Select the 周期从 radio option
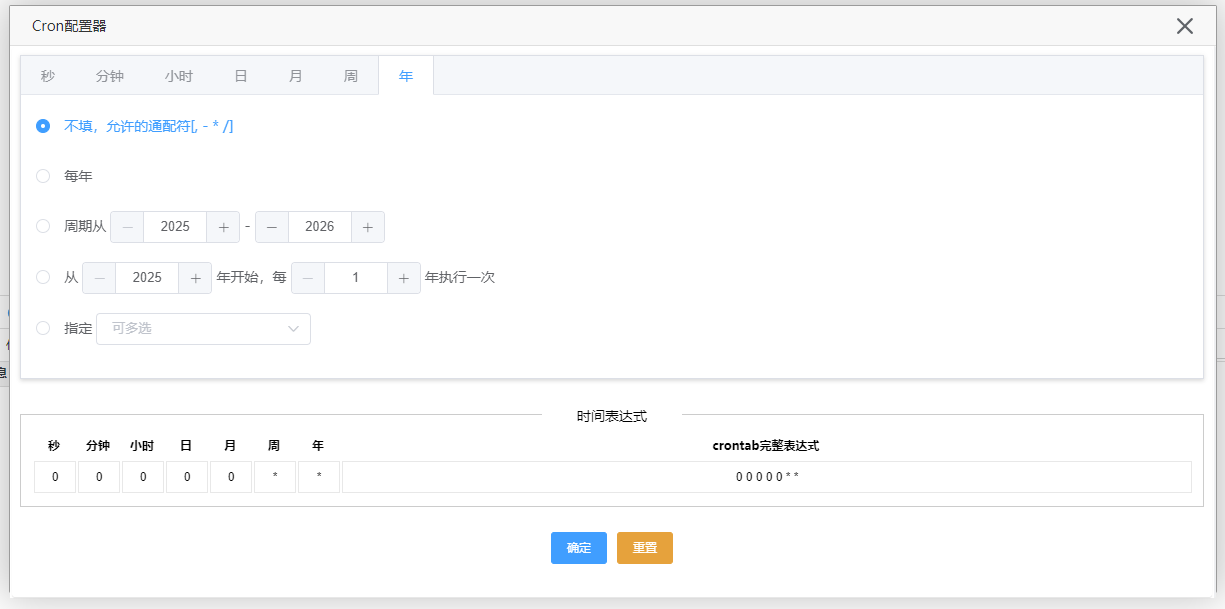 click(x=43, y=227)
